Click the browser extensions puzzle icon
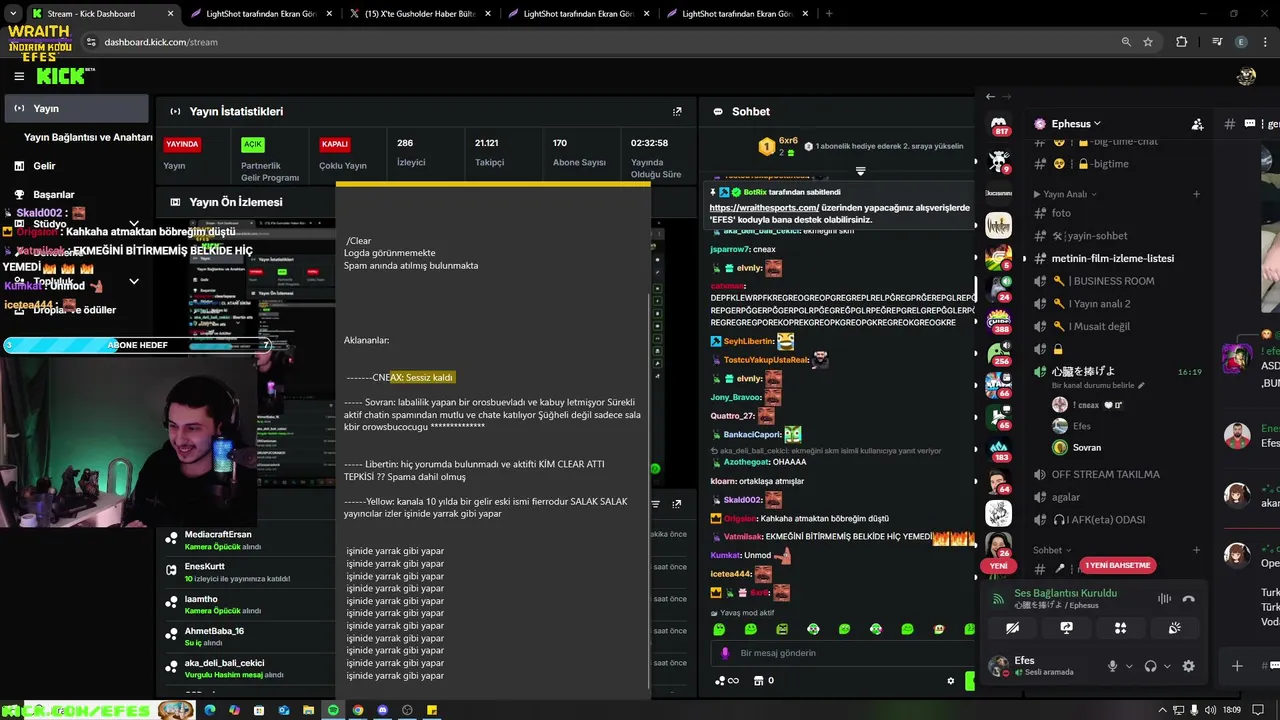This screenshot has width=1280, height=720. [x=1181, y=42]
